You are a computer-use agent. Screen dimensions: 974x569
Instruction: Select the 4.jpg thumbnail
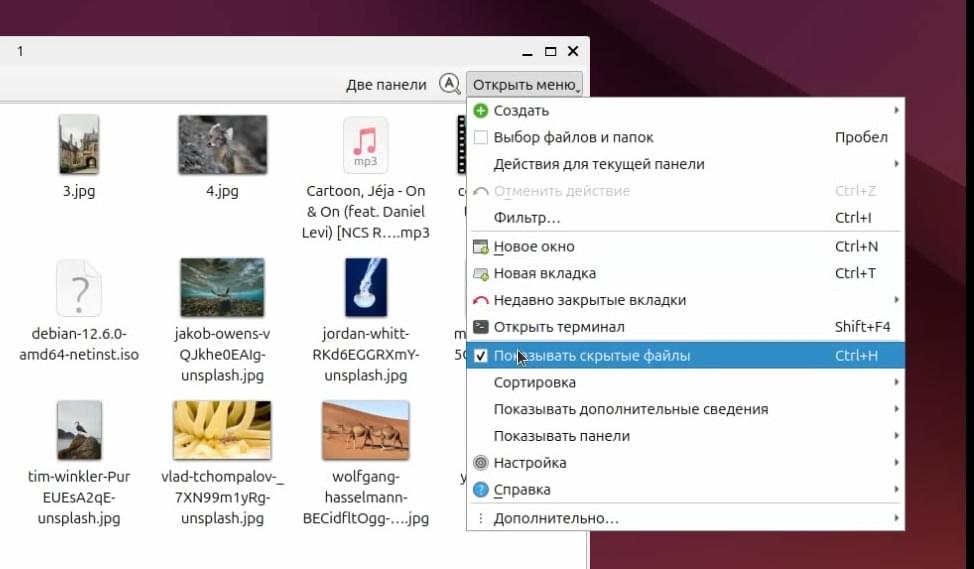[222, 145]
